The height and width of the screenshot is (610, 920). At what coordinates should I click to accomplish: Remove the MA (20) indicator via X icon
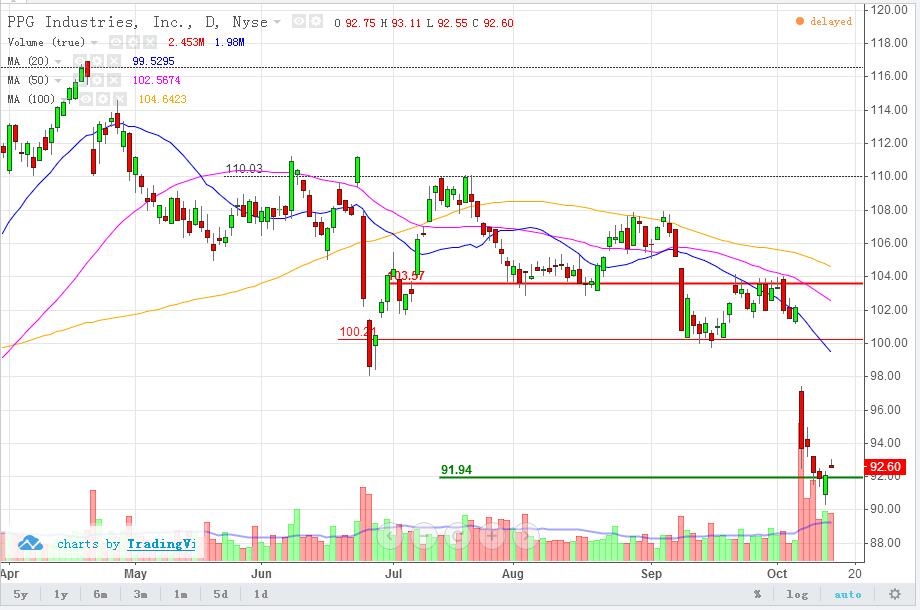(114, 61)
